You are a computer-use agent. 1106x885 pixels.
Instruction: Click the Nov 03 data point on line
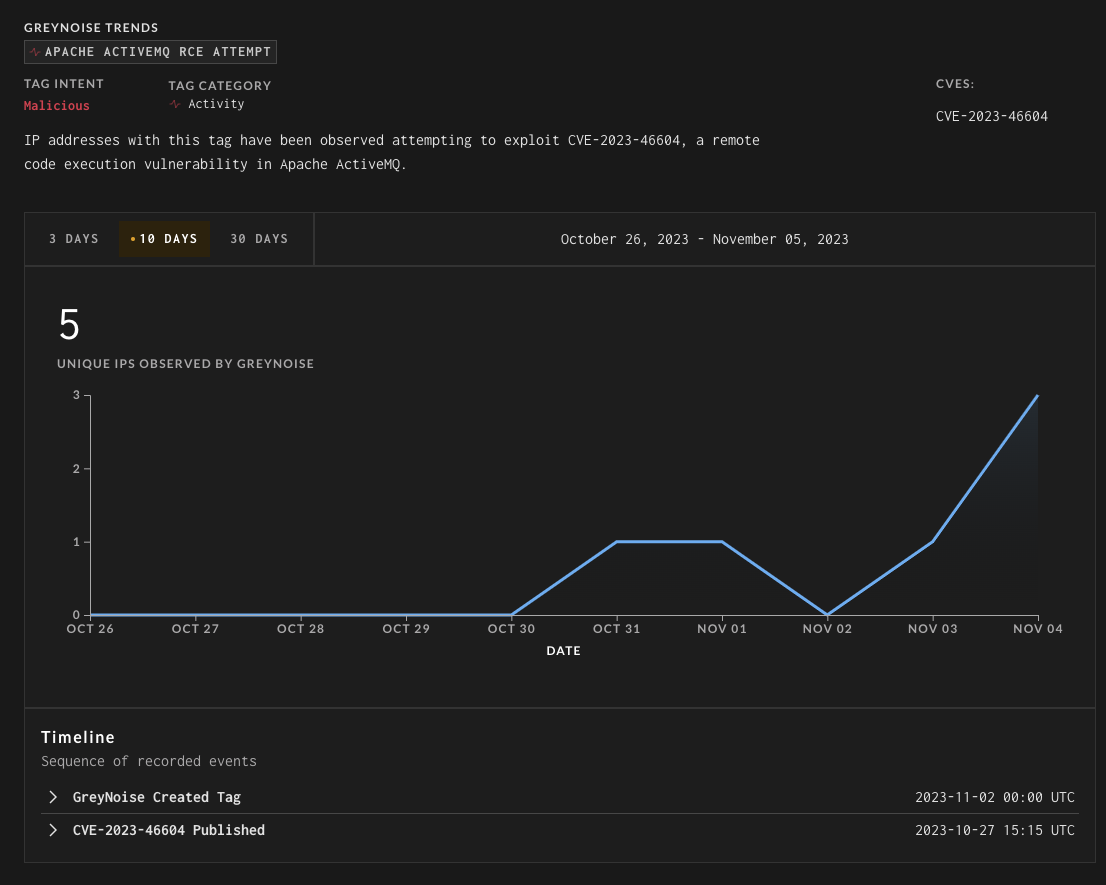pos(933,542)
